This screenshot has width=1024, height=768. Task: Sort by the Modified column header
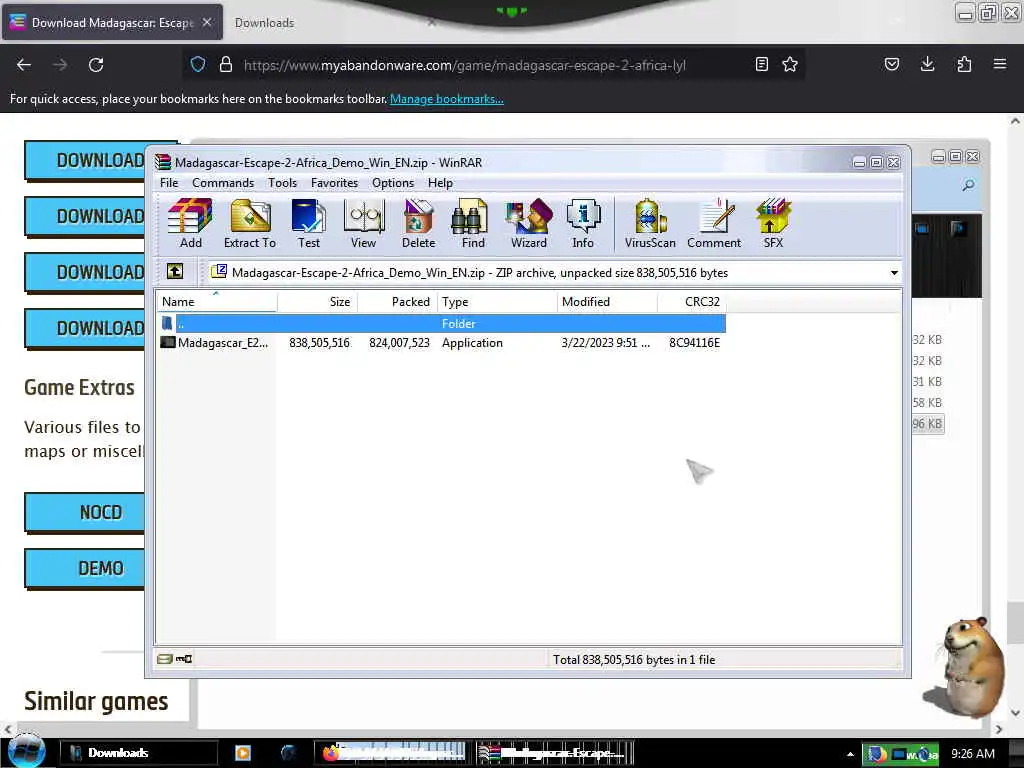pyautogui.click(x=607, y=302)
